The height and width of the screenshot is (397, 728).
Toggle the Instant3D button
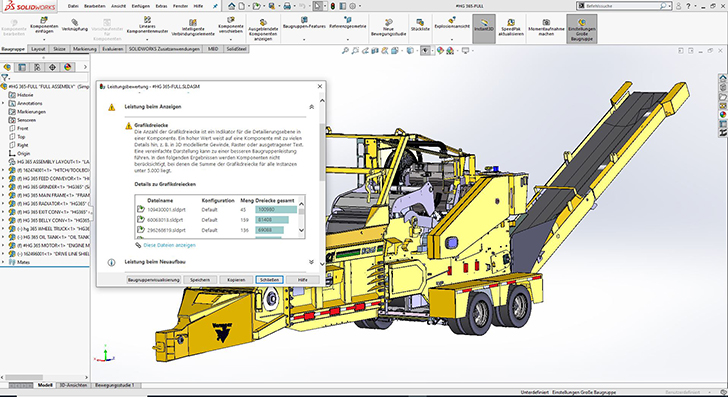(x=484, y=29)
